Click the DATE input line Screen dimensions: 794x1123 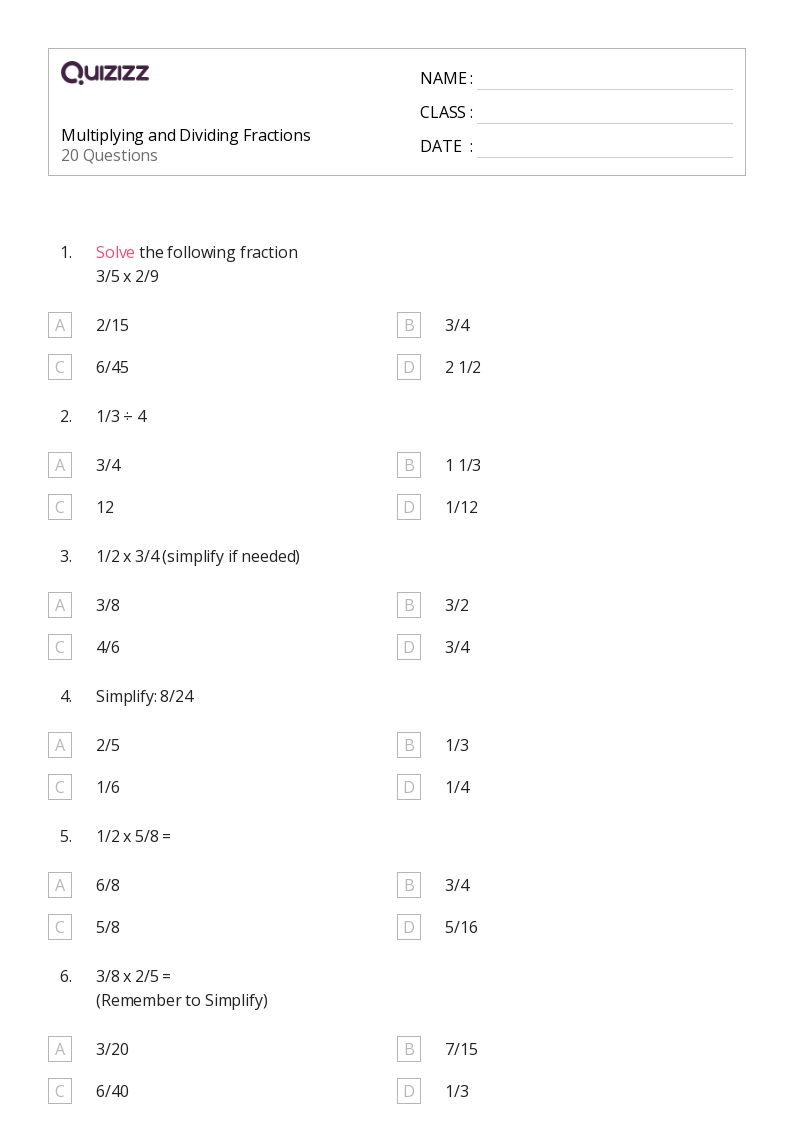tap(604, 147)
